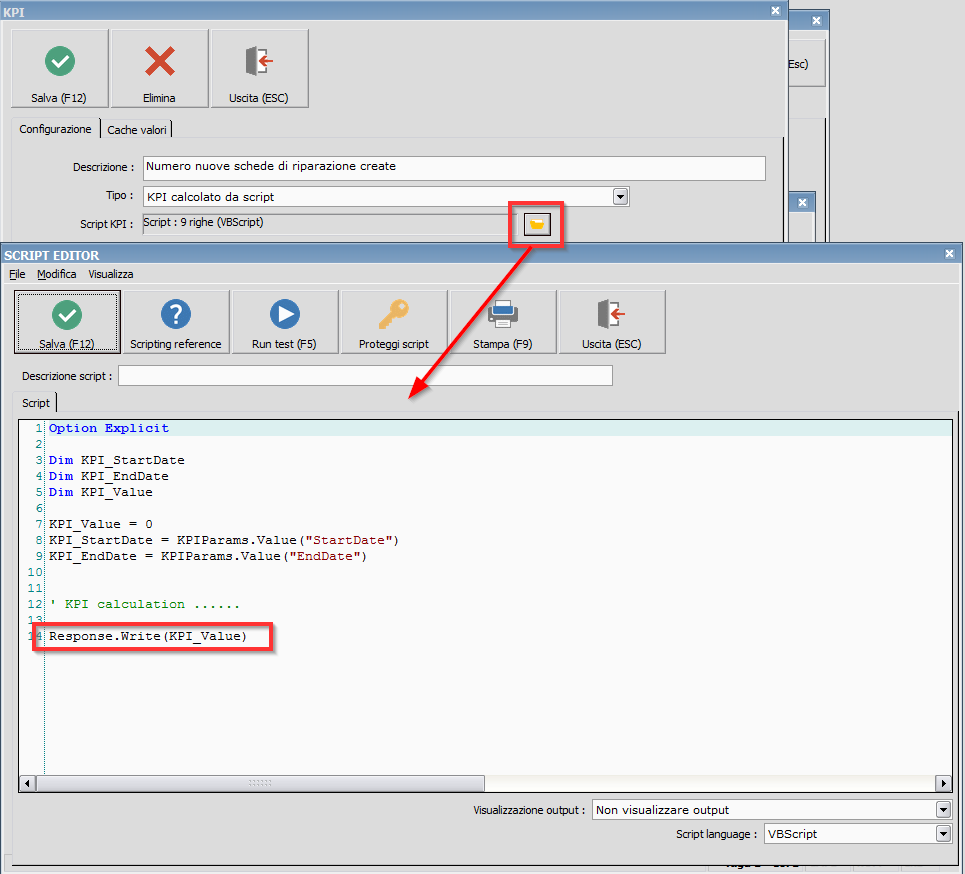965x874 pixels.
Task: Switch to the Cache valori tab
Action: click(138, 130)
